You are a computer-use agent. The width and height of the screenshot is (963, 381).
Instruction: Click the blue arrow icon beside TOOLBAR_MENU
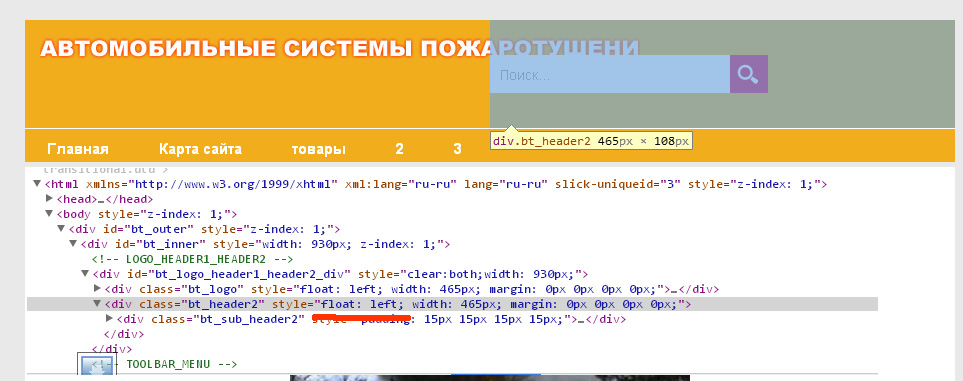coord(96,366)
